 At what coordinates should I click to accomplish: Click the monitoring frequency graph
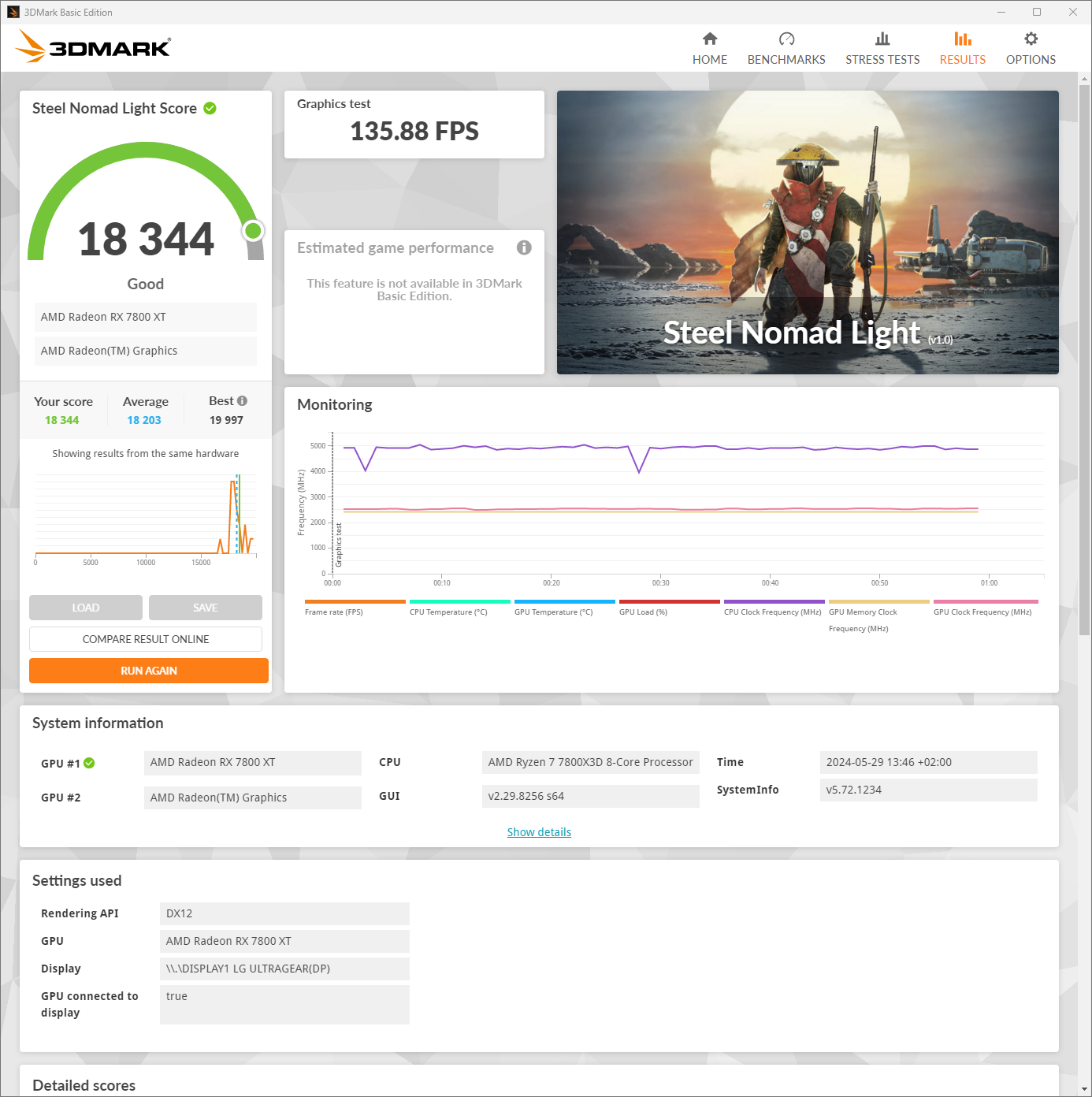(x=671, y=507)
